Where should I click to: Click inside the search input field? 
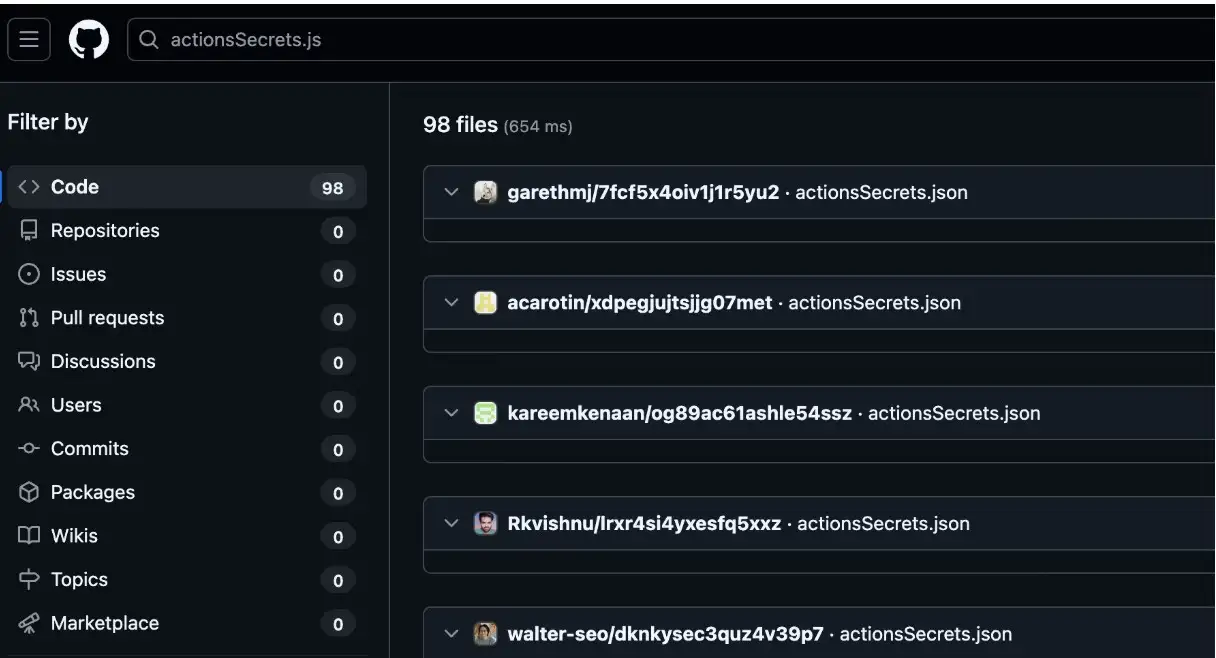click(x=300, y=40)
